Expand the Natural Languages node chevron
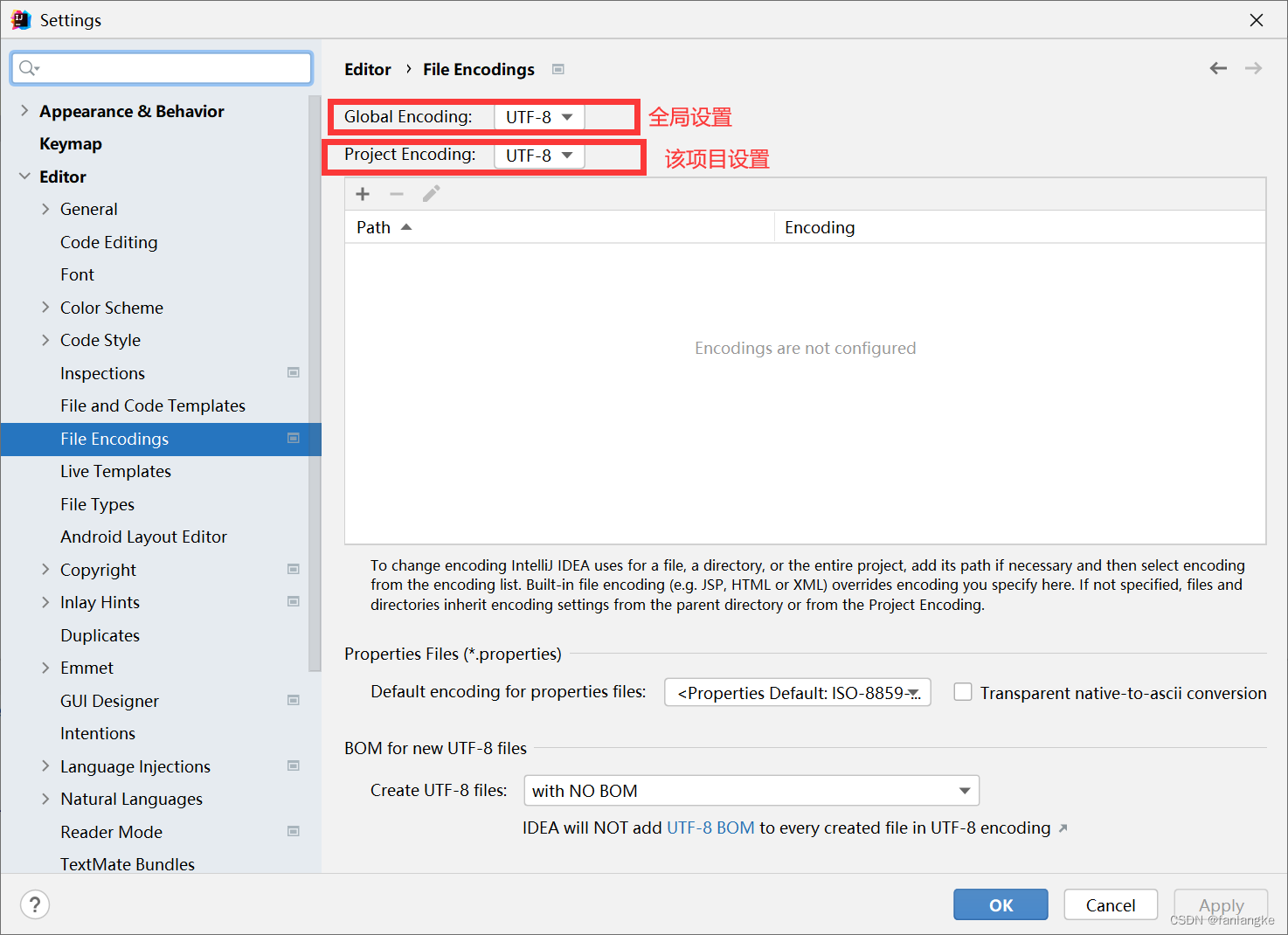Image resolution: width=1288 pixels, height=935 pixels. [x=45, y=799]
